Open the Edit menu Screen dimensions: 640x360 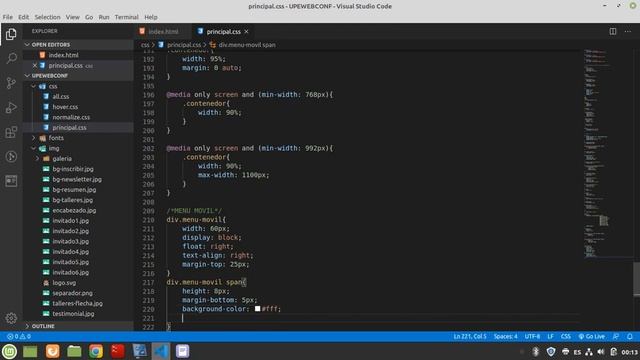pos(24,17)
